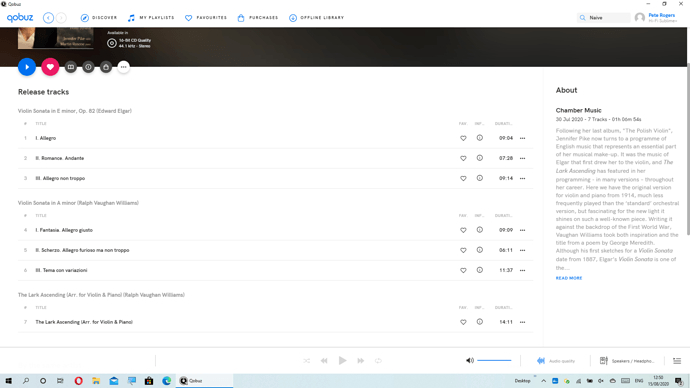
Task: Show info for I. Fantasia. Allegro giusto
Action: tap(480, 230)
